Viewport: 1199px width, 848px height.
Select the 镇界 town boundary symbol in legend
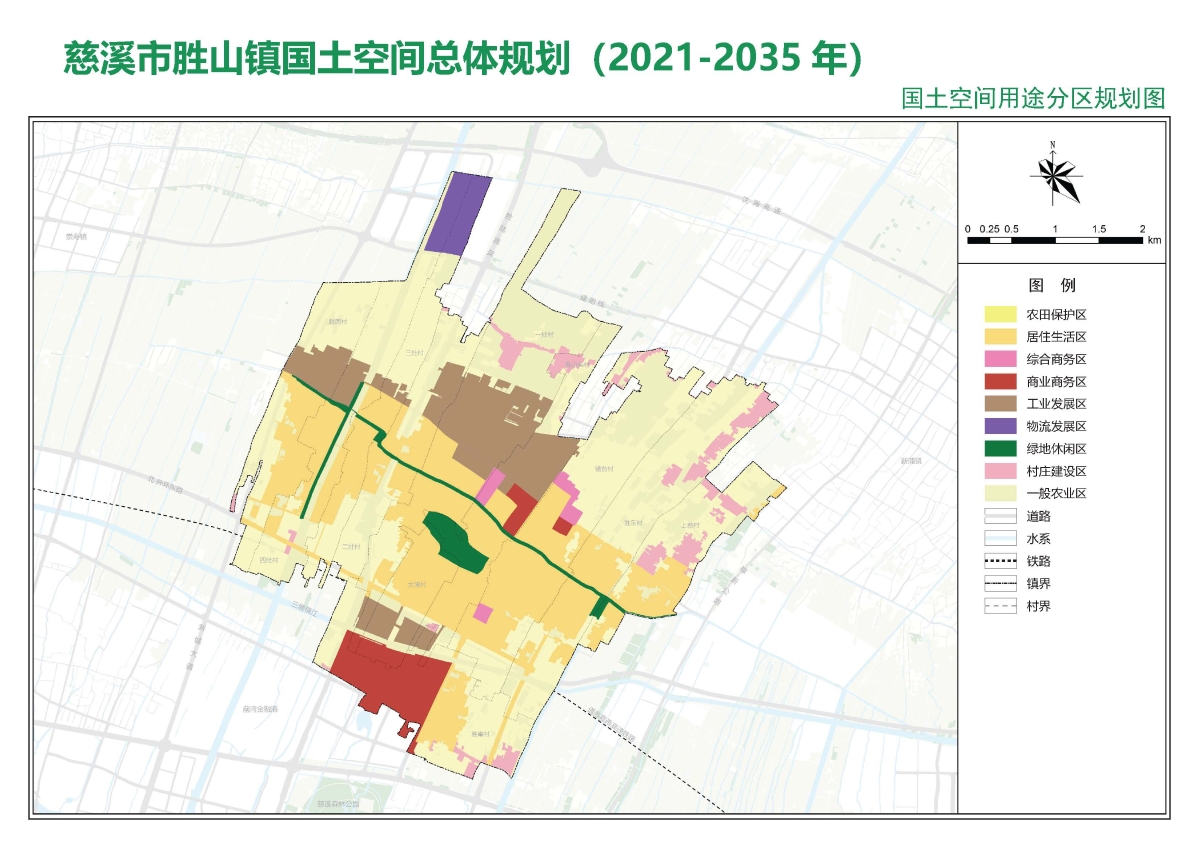tap(1000, 583)
